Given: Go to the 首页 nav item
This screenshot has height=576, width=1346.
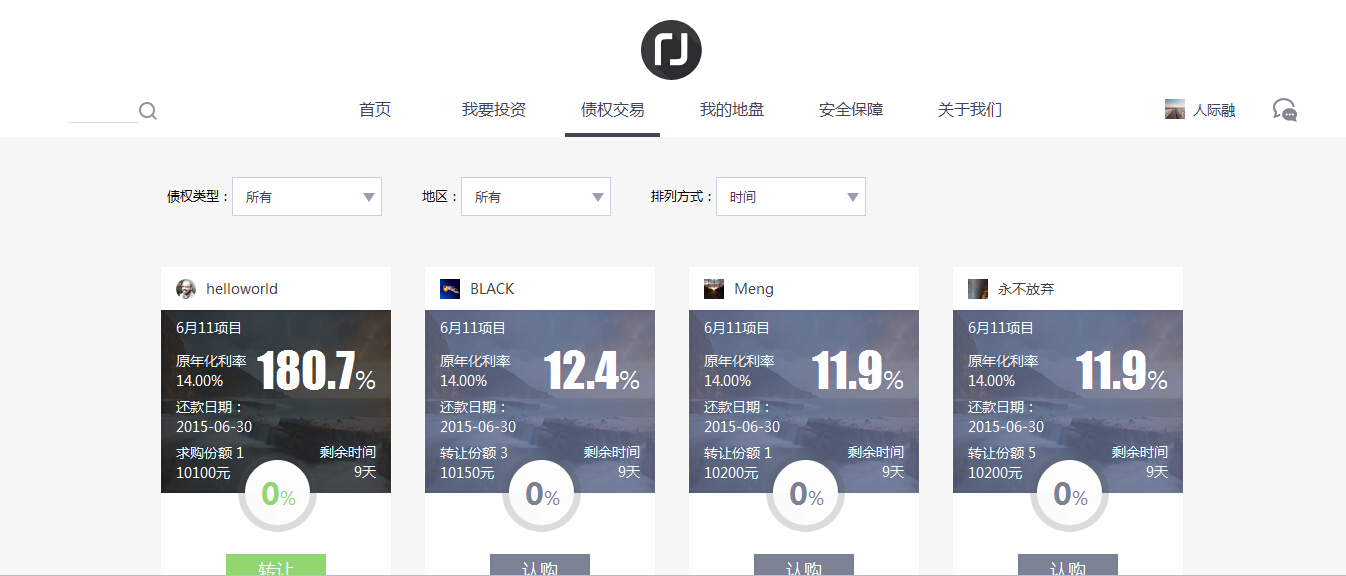Looking at the screenshot, I should pyautogui.click(x=375, y=110).
